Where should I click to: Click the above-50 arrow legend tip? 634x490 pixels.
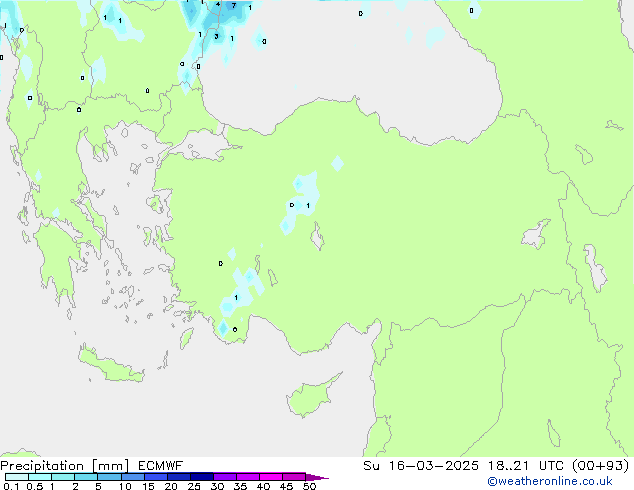click(317, 477)
